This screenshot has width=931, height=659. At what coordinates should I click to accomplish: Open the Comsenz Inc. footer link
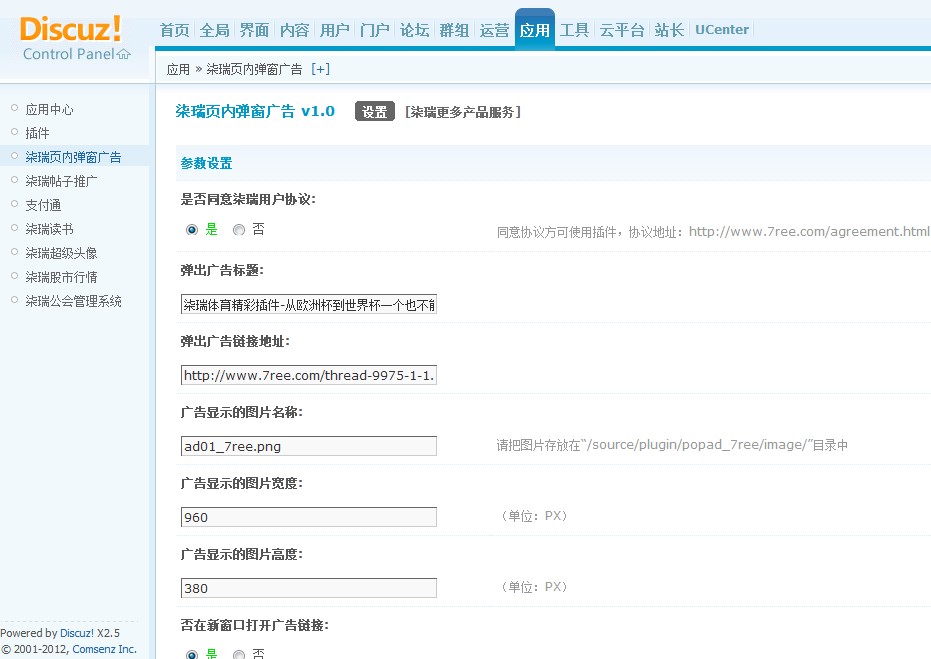point(104,650)
